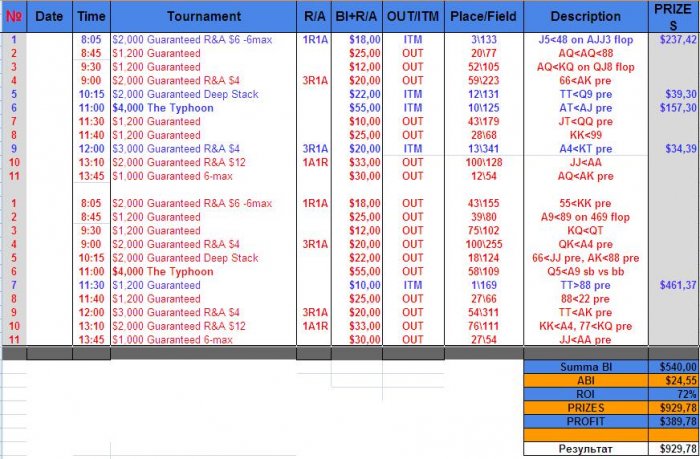Image resolution: width=700 pixels, height=459 pixels.
Task: Select place cell 3\133
Action: [484, 40]
